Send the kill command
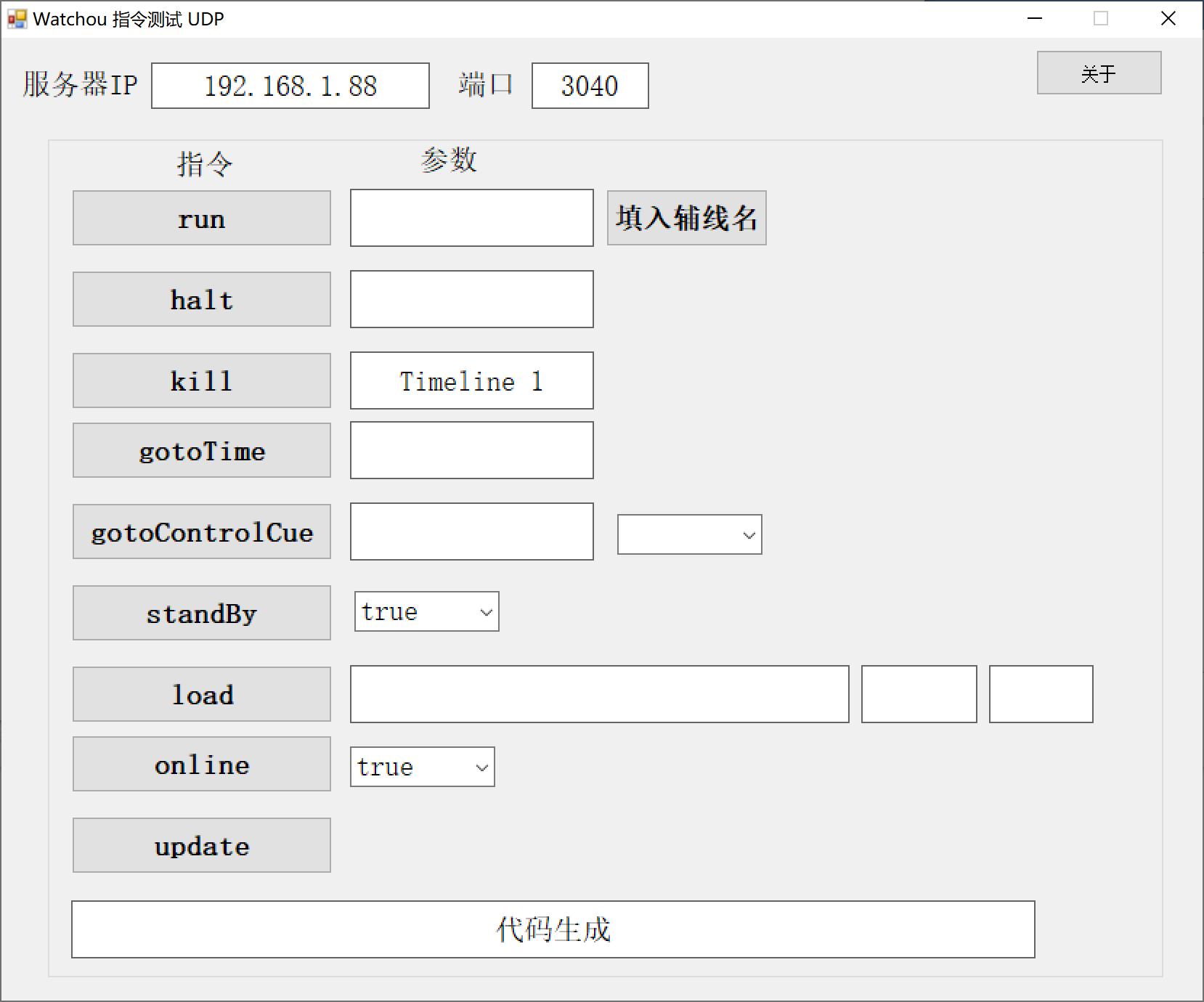 201,380
